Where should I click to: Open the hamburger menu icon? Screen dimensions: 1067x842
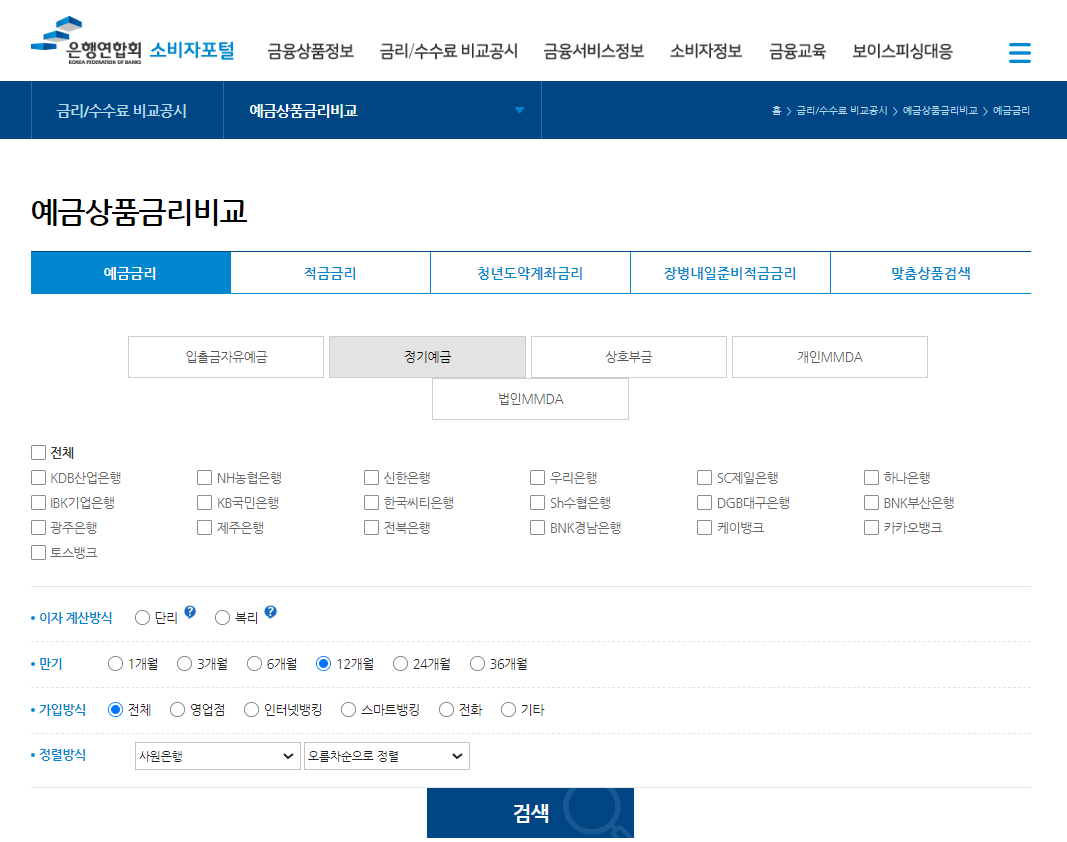pyautogui.click(x=1019, y=52)
